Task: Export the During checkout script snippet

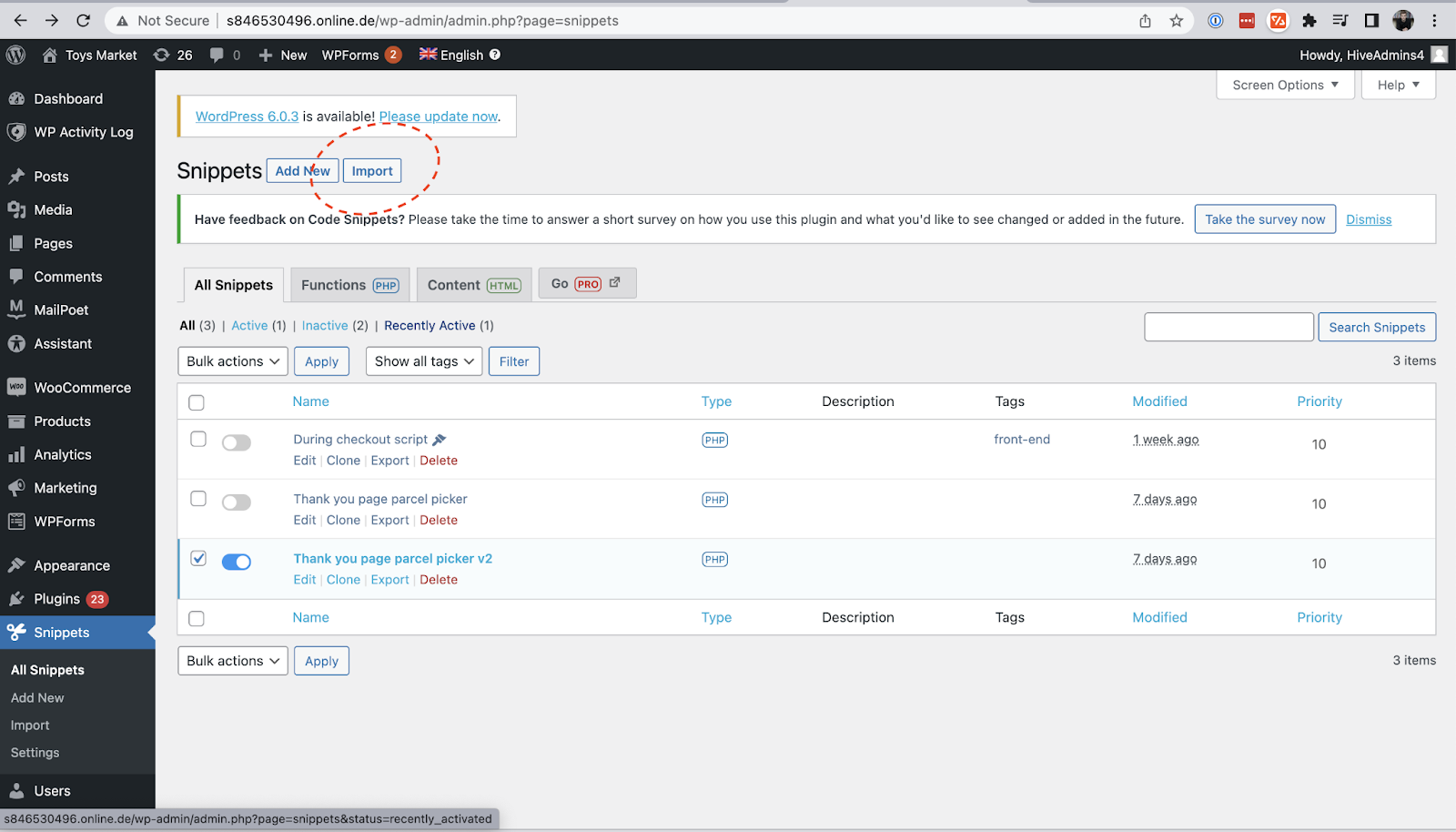Action: [x=389, y=461]
